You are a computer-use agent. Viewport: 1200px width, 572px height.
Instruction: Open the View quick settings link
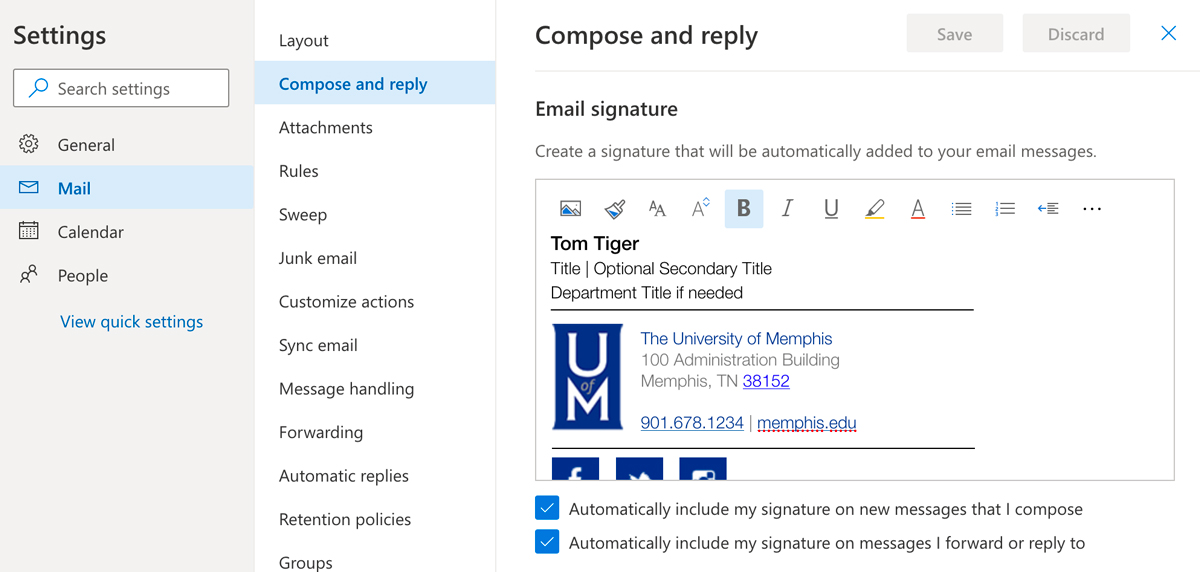click(131, 322)
